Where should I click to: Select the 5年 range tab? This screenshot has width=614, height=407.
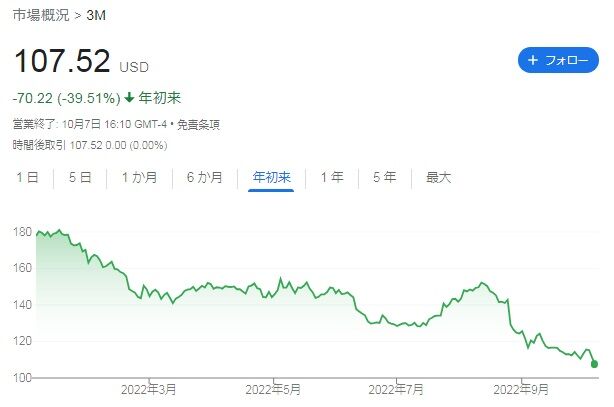click(x=384, y=177)
